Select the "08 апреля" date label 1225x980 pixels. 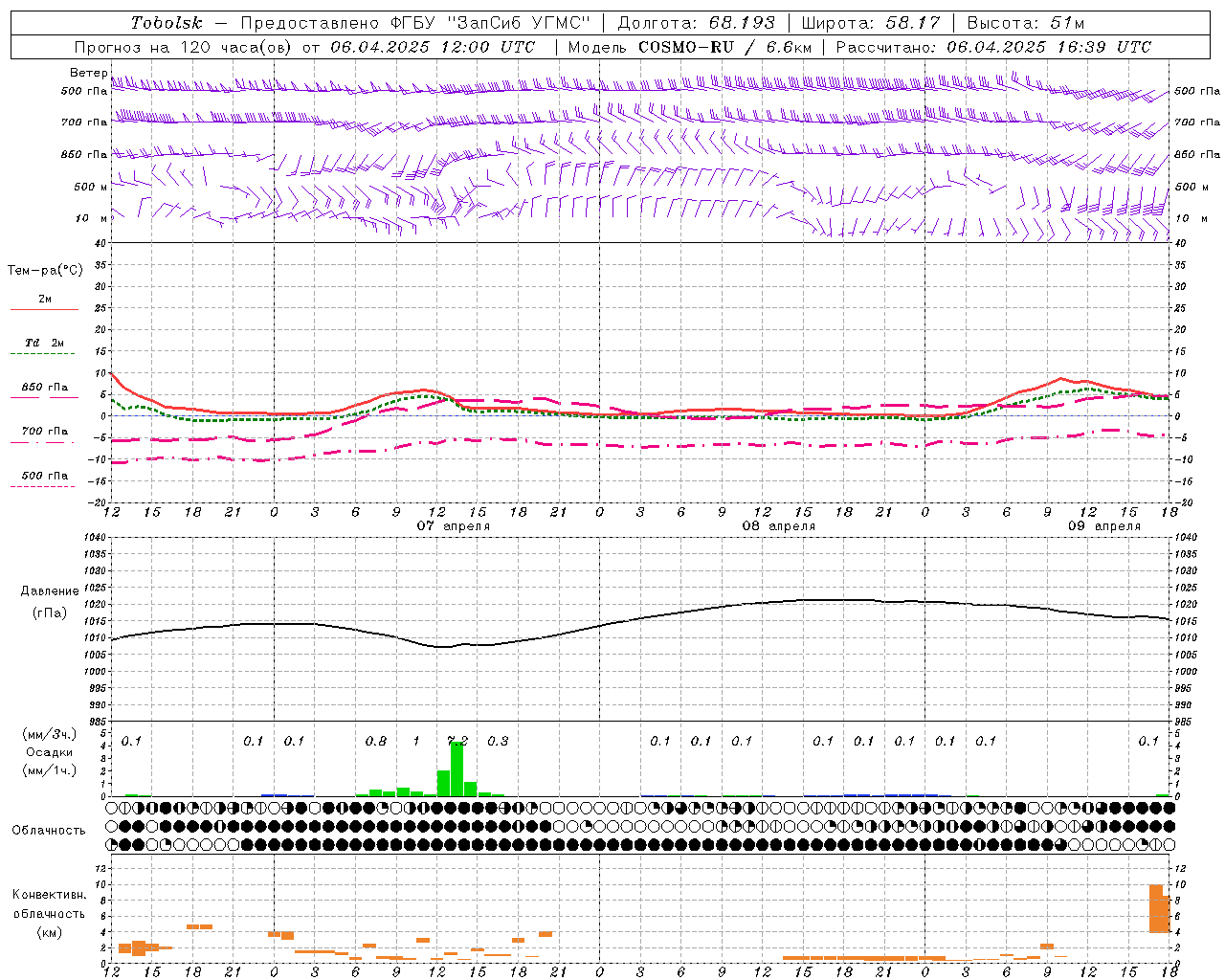(779, 526)
